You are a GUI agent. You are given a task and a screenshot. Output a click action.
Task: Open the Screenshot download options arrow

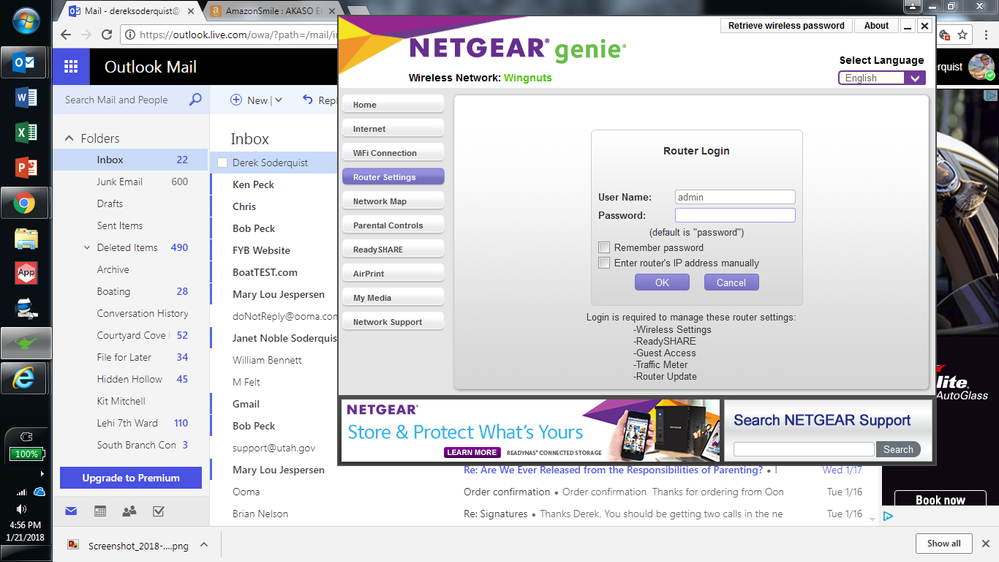pos(204,545)
